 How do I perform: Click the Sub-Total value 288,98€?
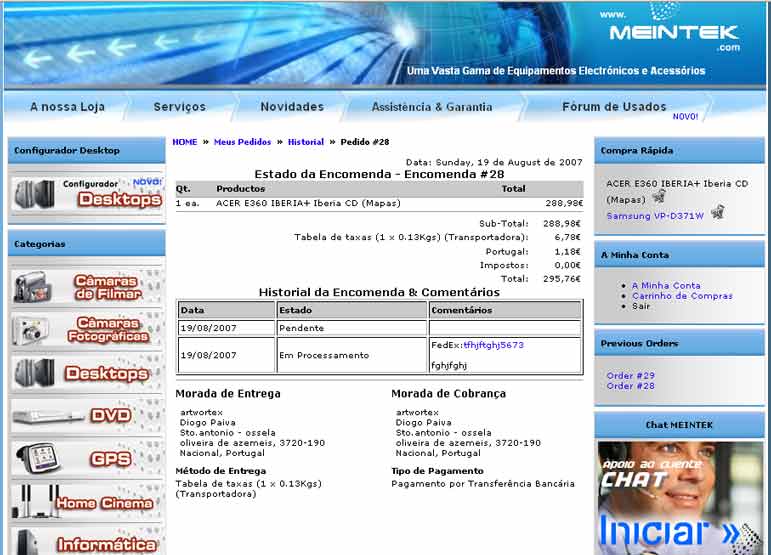tap(562, 224)
